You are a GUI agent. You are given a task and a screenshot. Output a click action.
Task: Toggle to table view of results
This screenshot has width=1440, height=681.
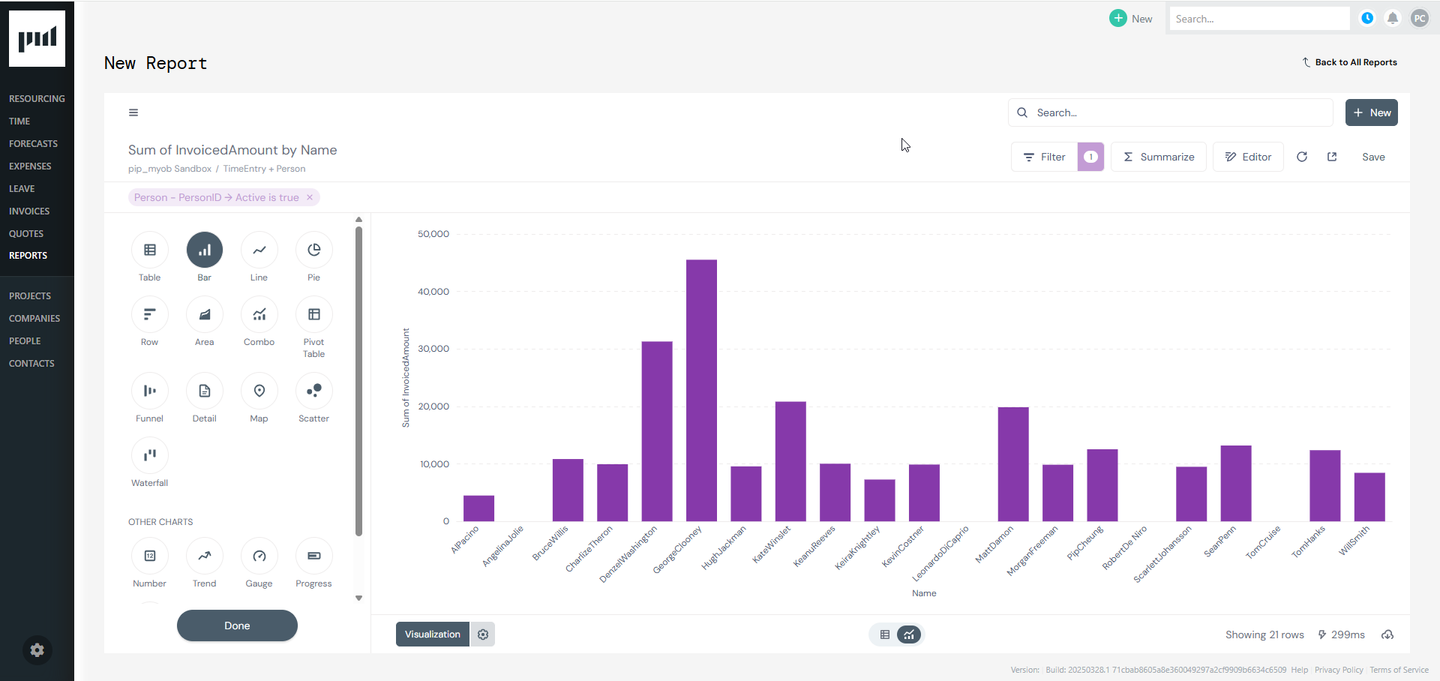click(x=884, y=634)
